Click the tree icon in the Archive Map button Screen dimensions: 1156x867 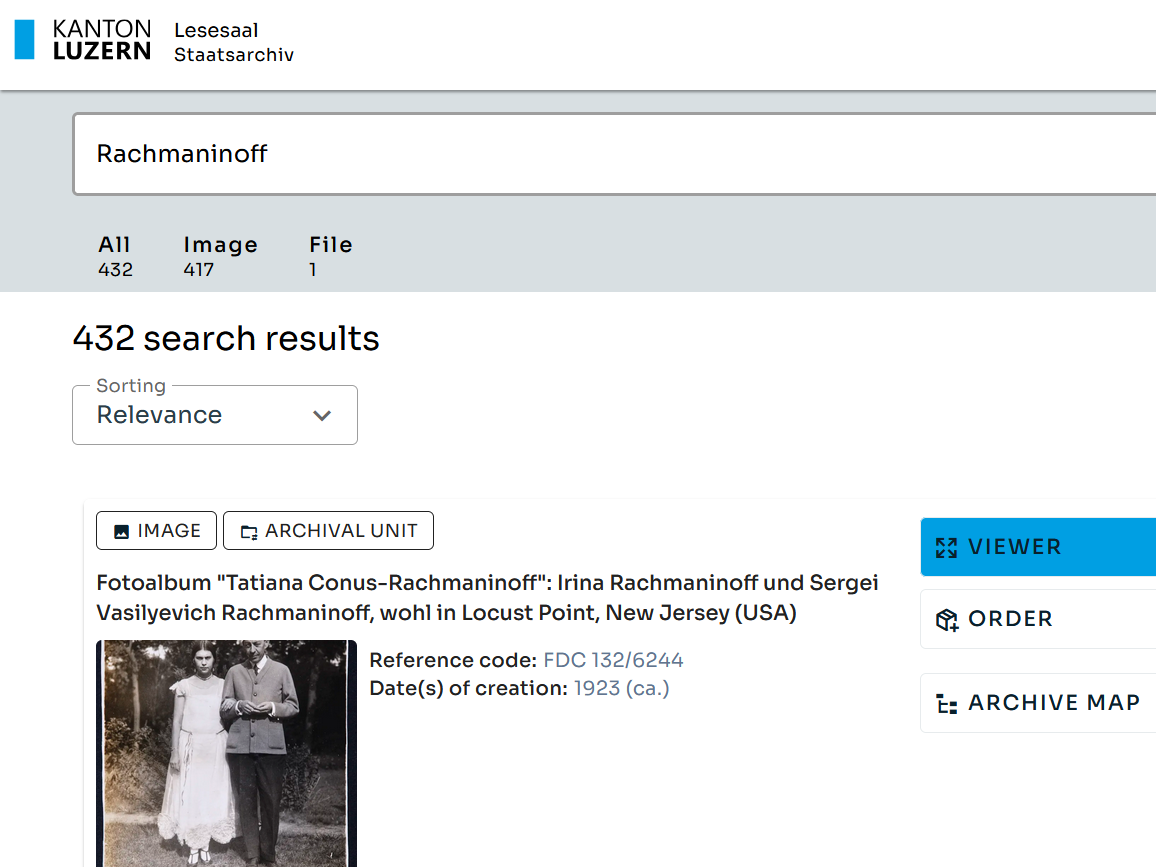pyautogui.click(x=946, y=704)
